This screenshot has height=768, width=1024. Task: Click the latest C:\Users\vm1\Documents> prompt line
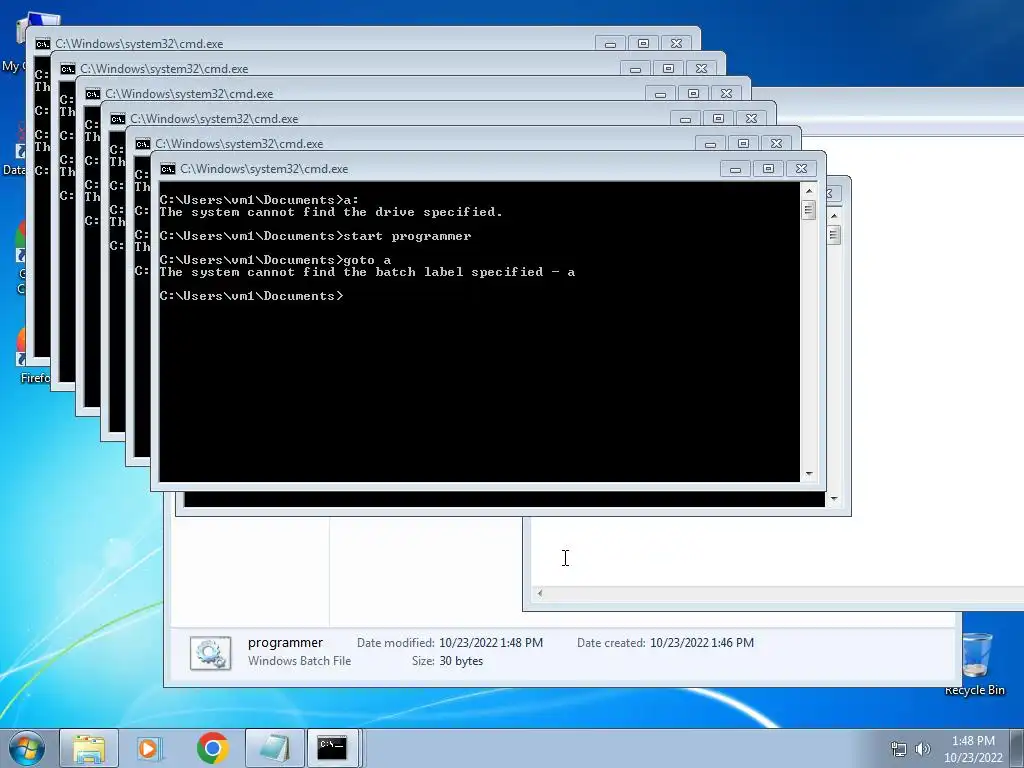[251, 296]
